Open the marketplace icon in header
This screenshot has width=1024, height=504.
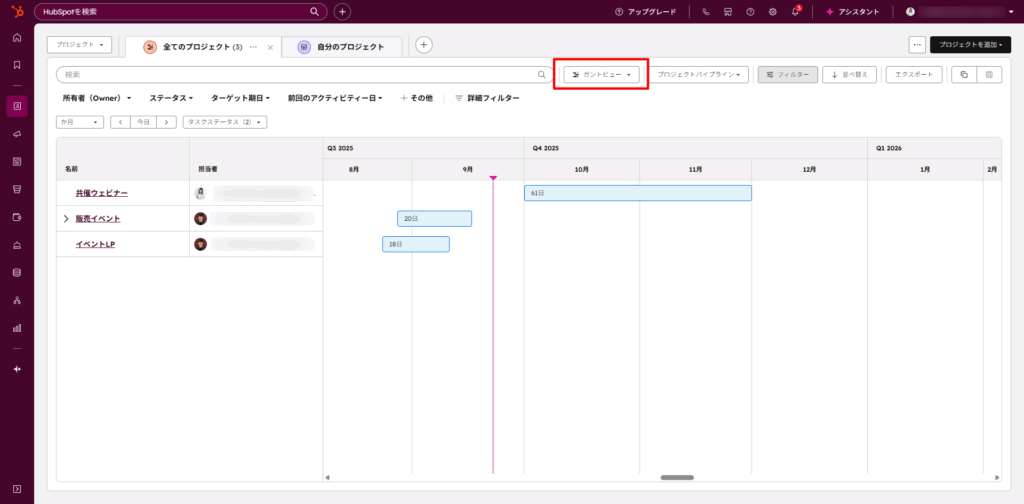(728, 12)
